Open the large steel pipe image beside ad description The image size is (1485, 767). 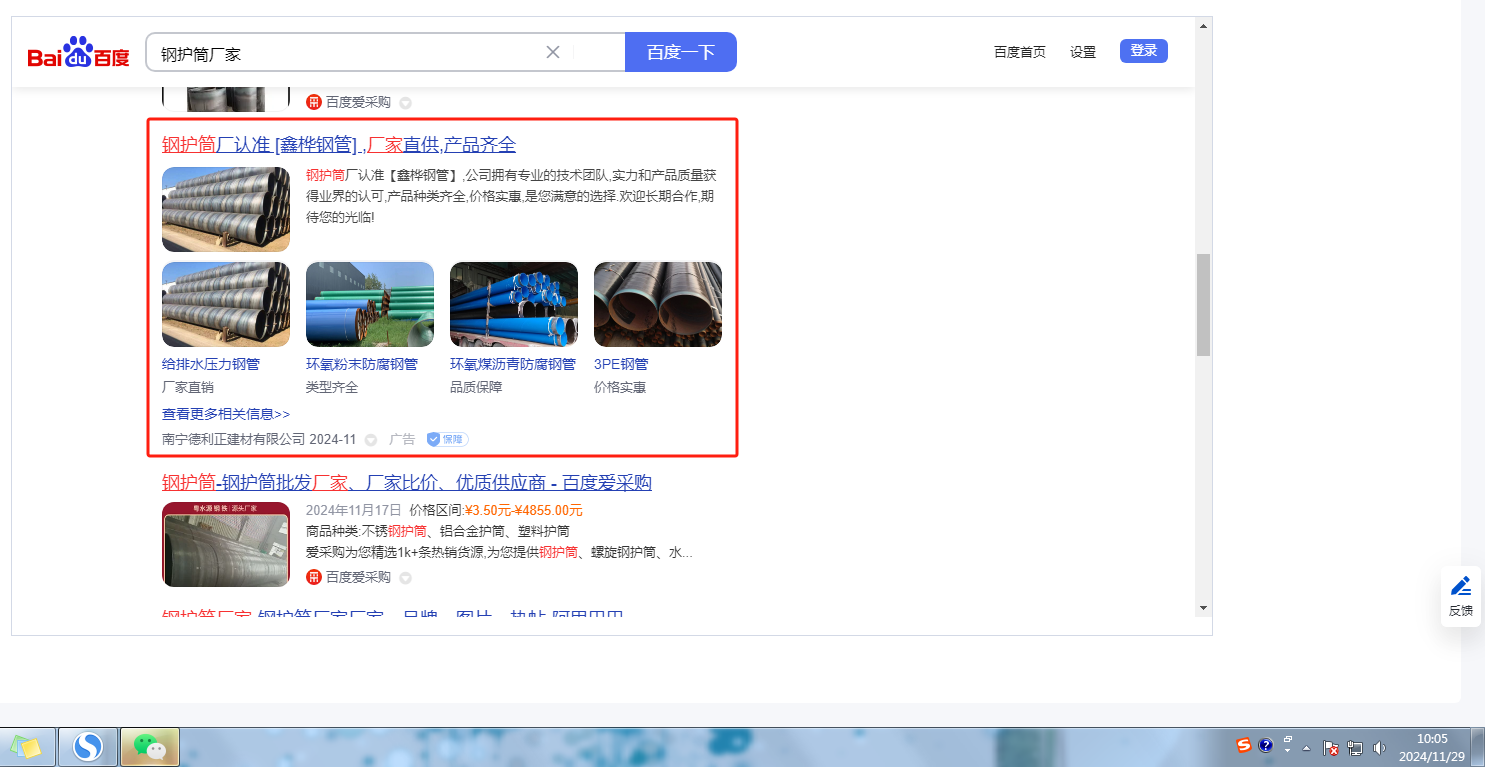click(226, 209)
